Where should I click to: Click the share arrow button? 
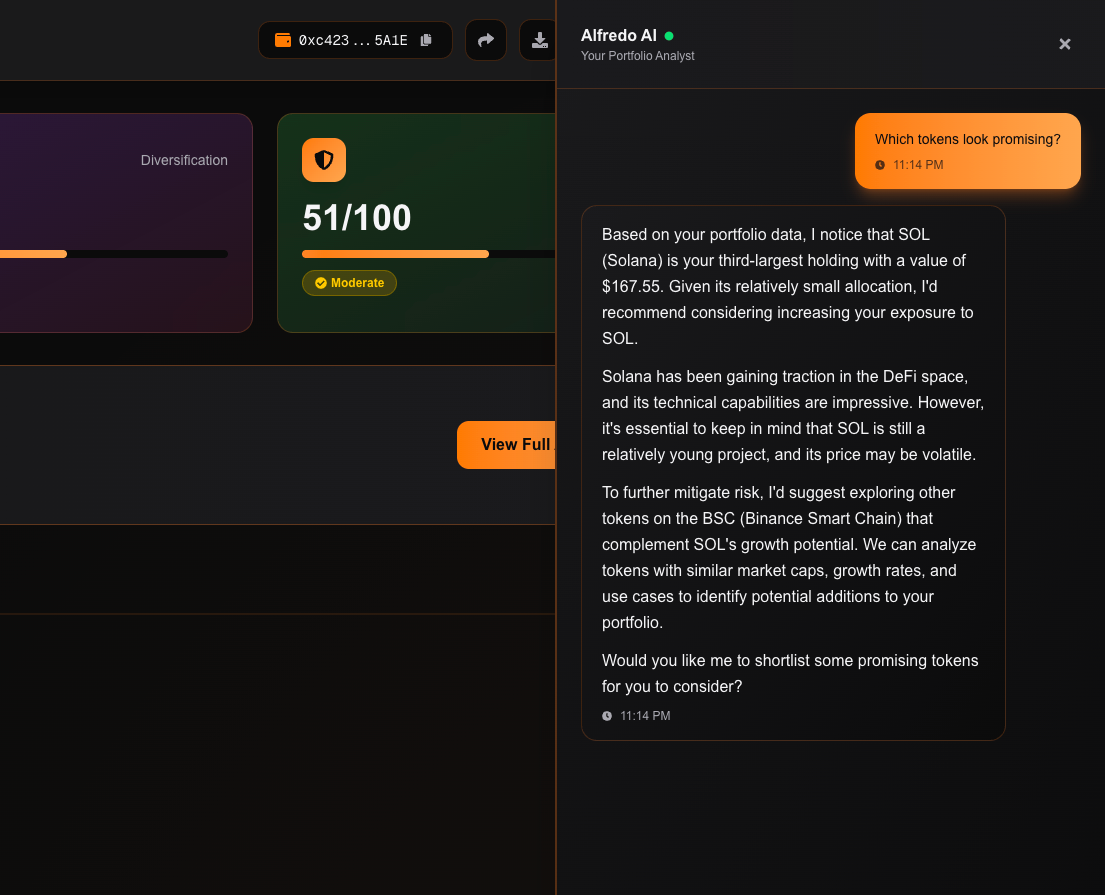coord(486,40)
